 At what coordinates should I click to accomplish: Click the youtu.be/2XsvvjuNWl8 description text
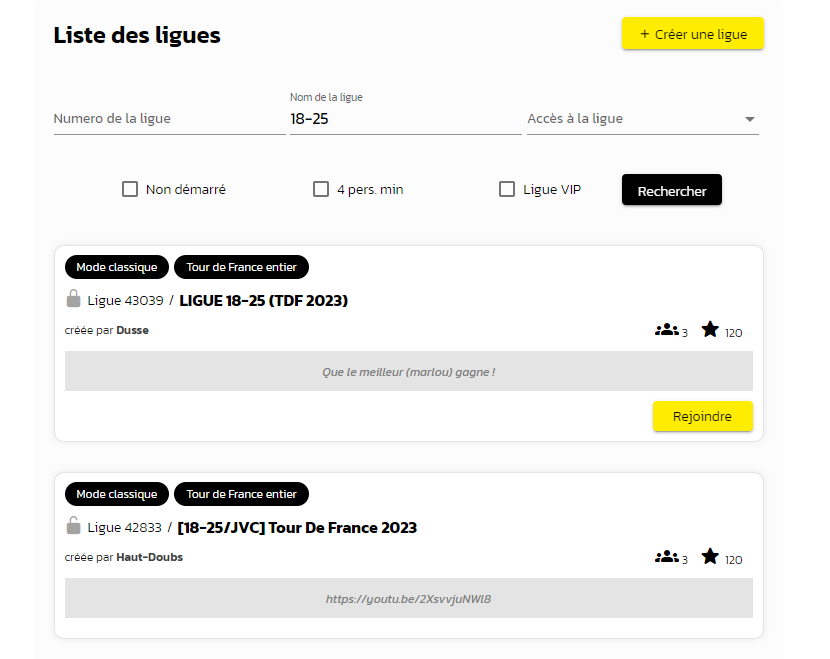(x=408, y=599)
